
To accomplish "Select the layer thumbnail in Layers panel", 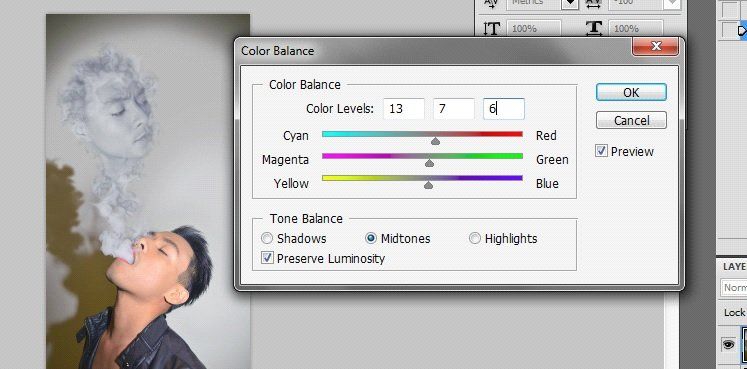I will pyautogui.click(x=744, y=344).
